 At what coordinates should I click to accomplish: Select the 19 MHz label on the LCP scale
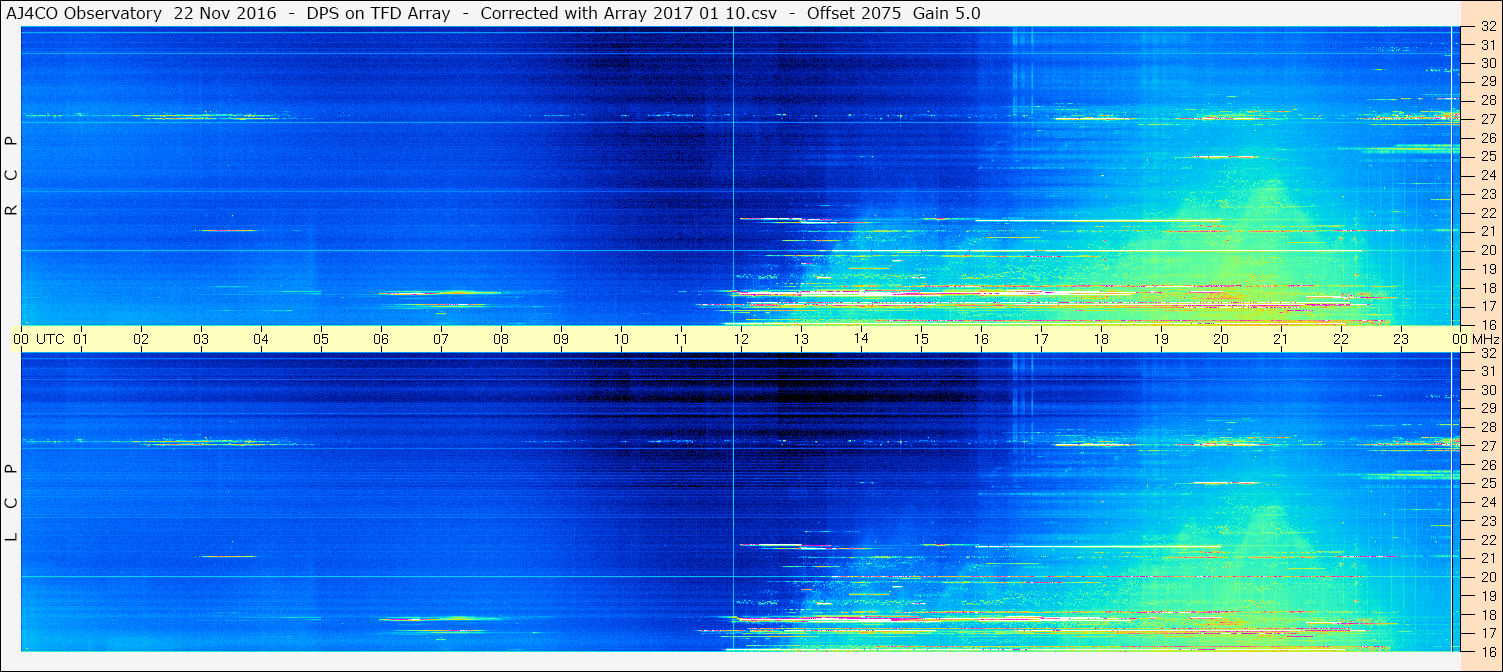(x=1488, y=595)
